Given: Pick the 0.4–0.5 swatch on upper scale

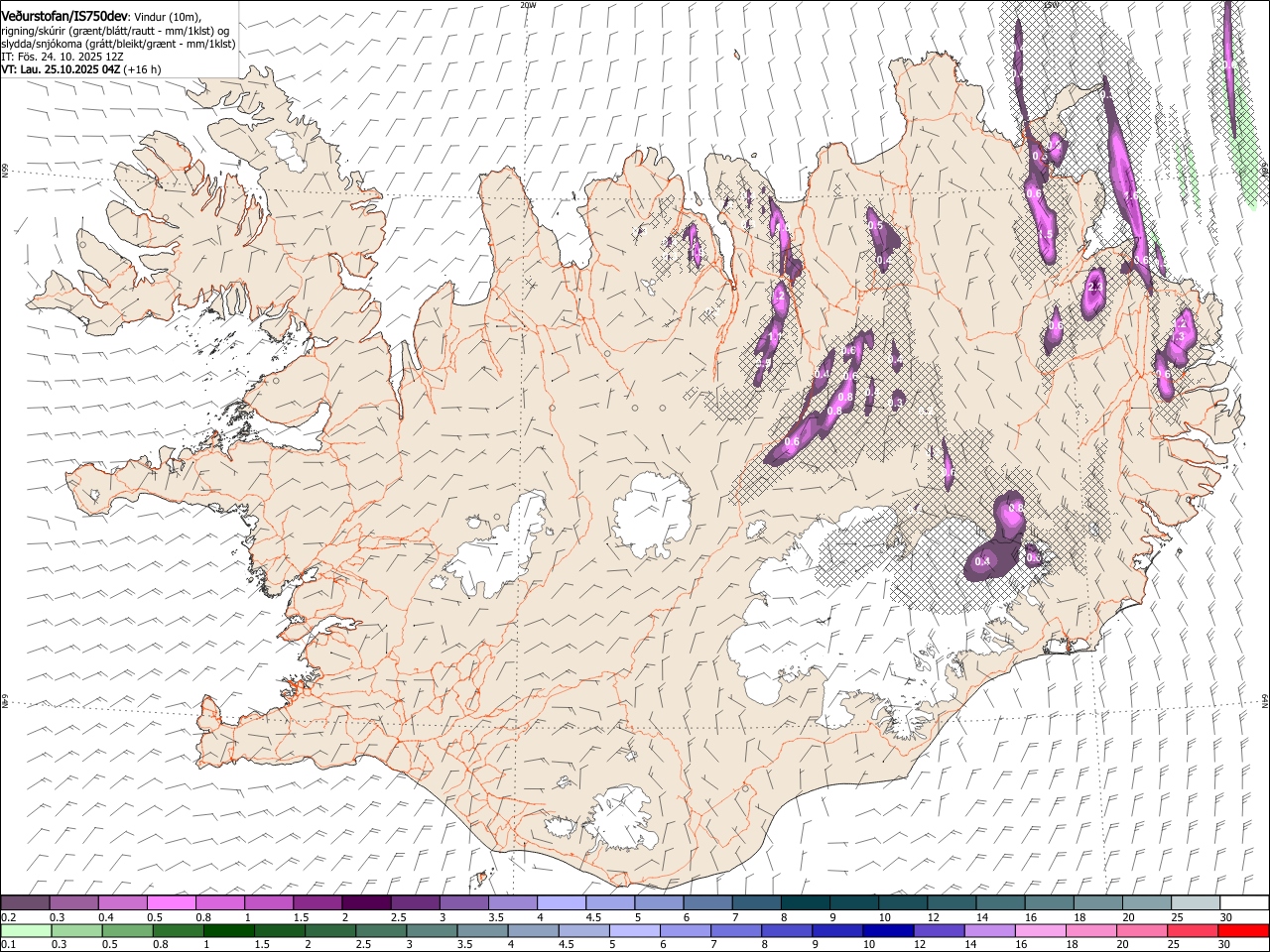Looking at the screenshot, I should [x=122, y=902].
